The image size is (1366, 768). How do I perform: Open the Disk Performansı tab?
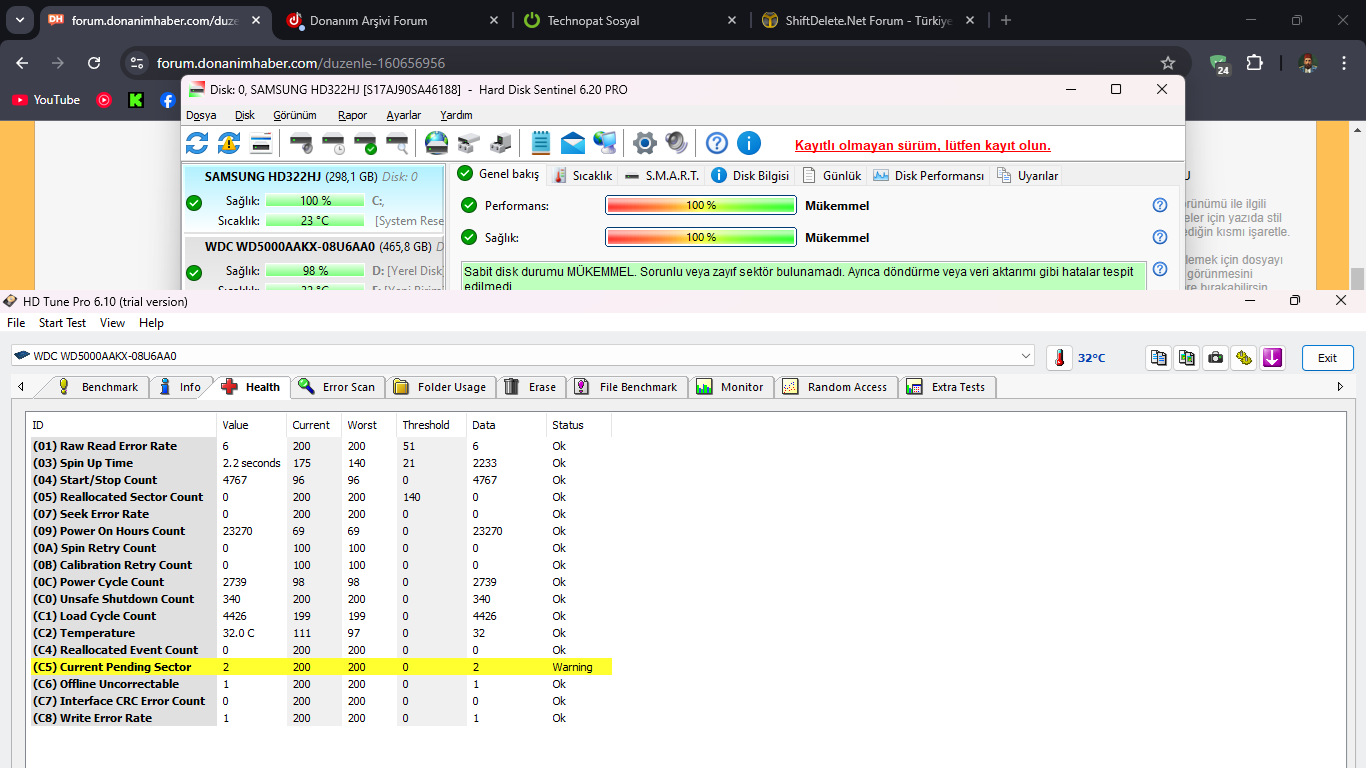coord(929,175)
